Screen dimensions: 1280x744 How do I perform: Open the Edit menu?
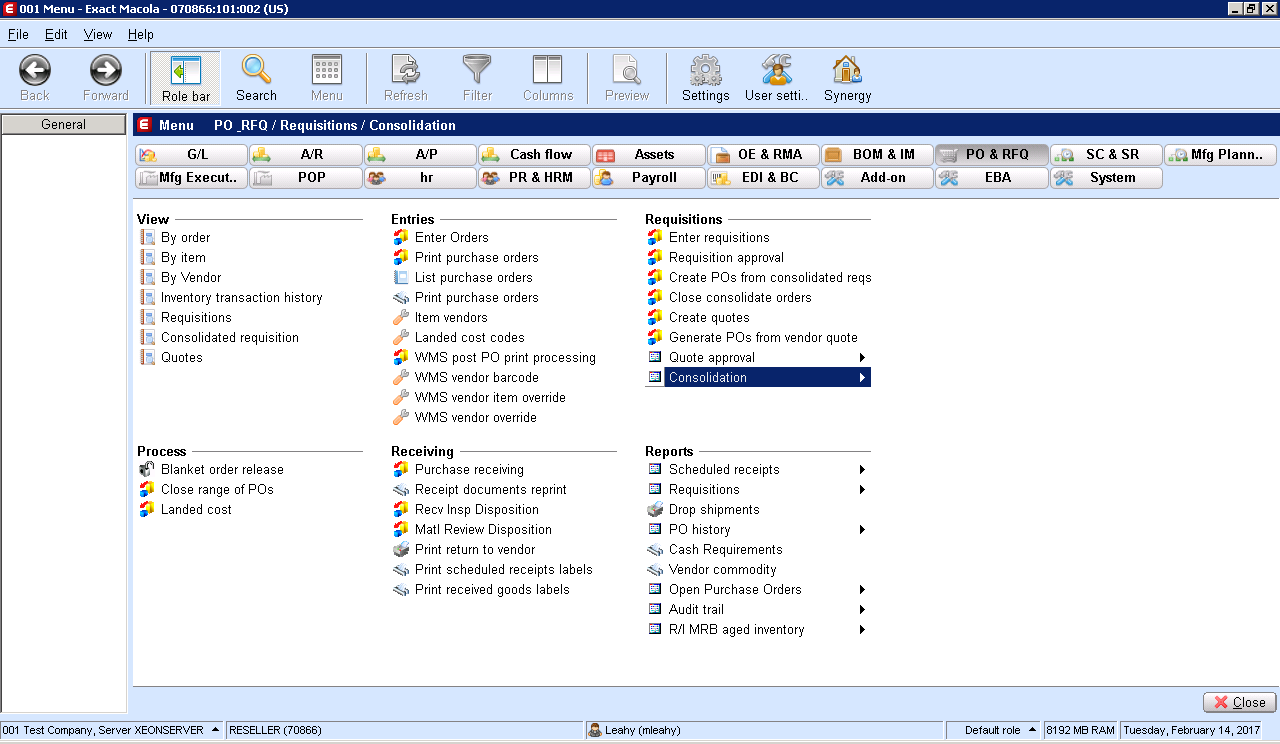[x=56, y=34]
